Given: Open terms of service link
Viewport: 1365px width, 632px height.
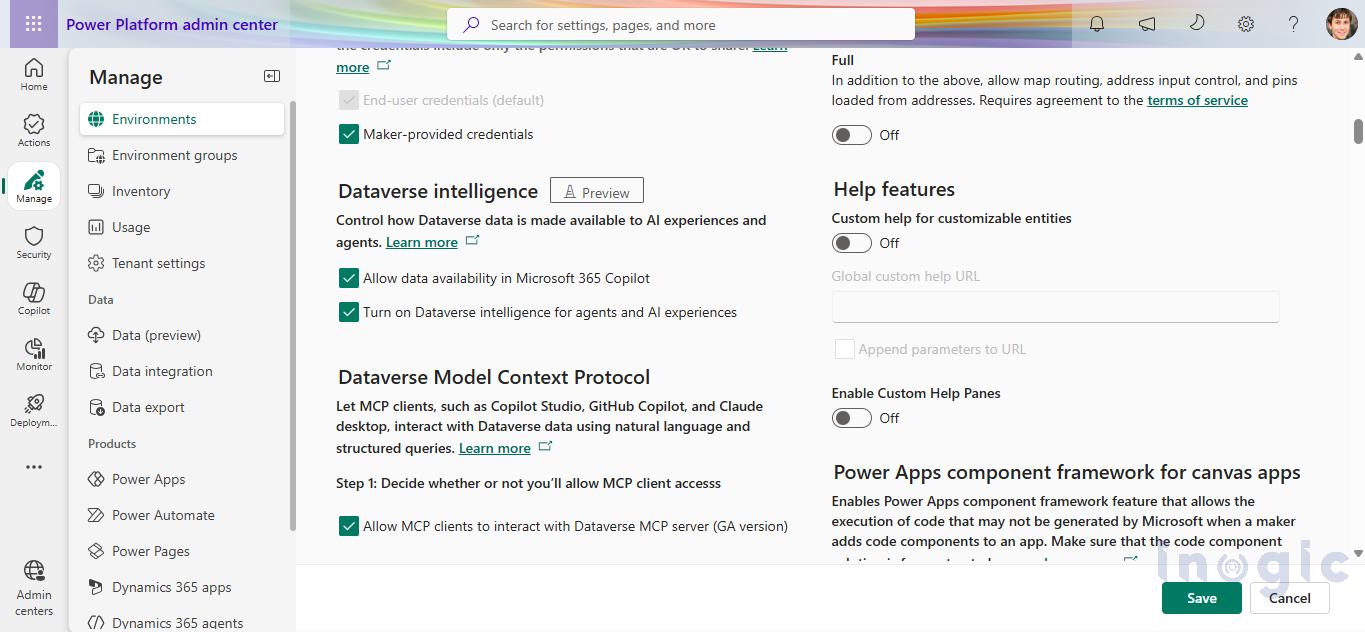Looking at the screenshot, I should tap(1197, 100).
